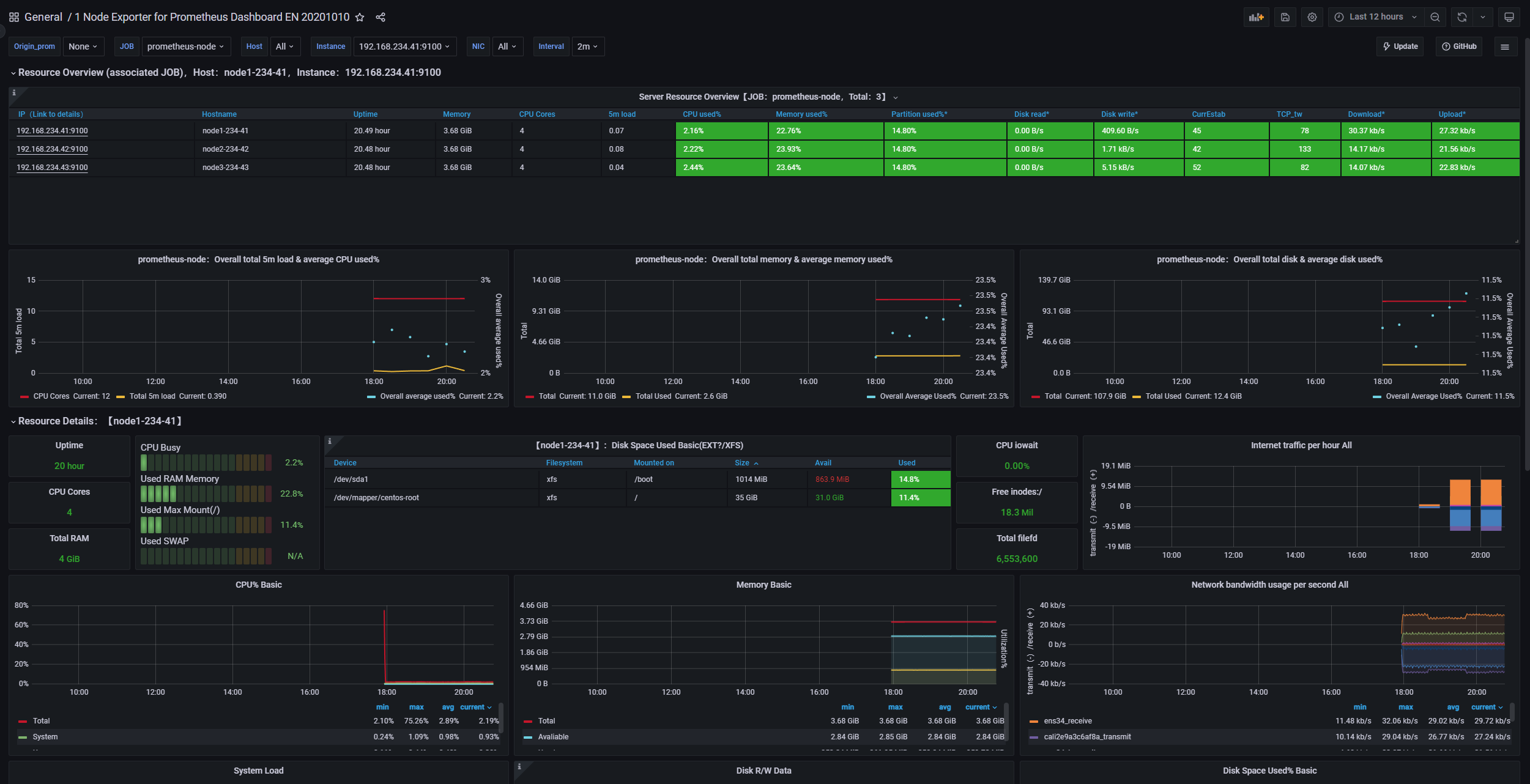
Task: Open the refresh interval dropdown arrow
Action: (x=1483, y=17)
